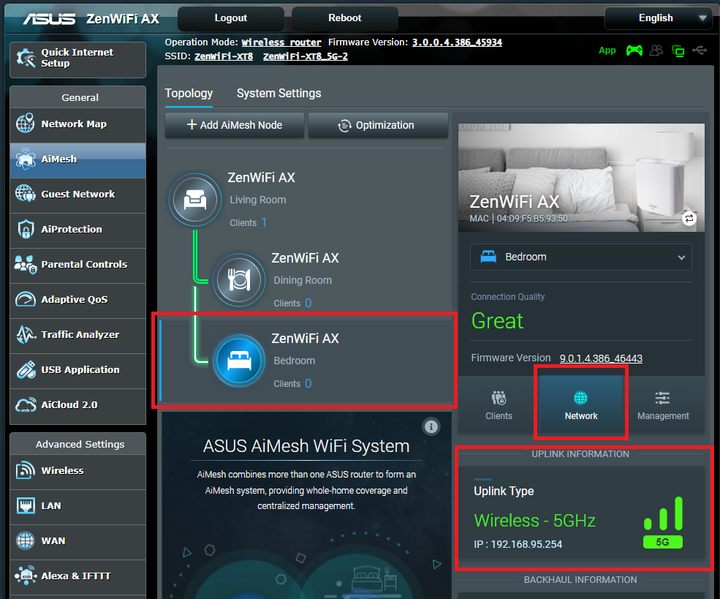Open WAN advanced settings
This screenshot has width=720, height=599.
click(78, 541)
